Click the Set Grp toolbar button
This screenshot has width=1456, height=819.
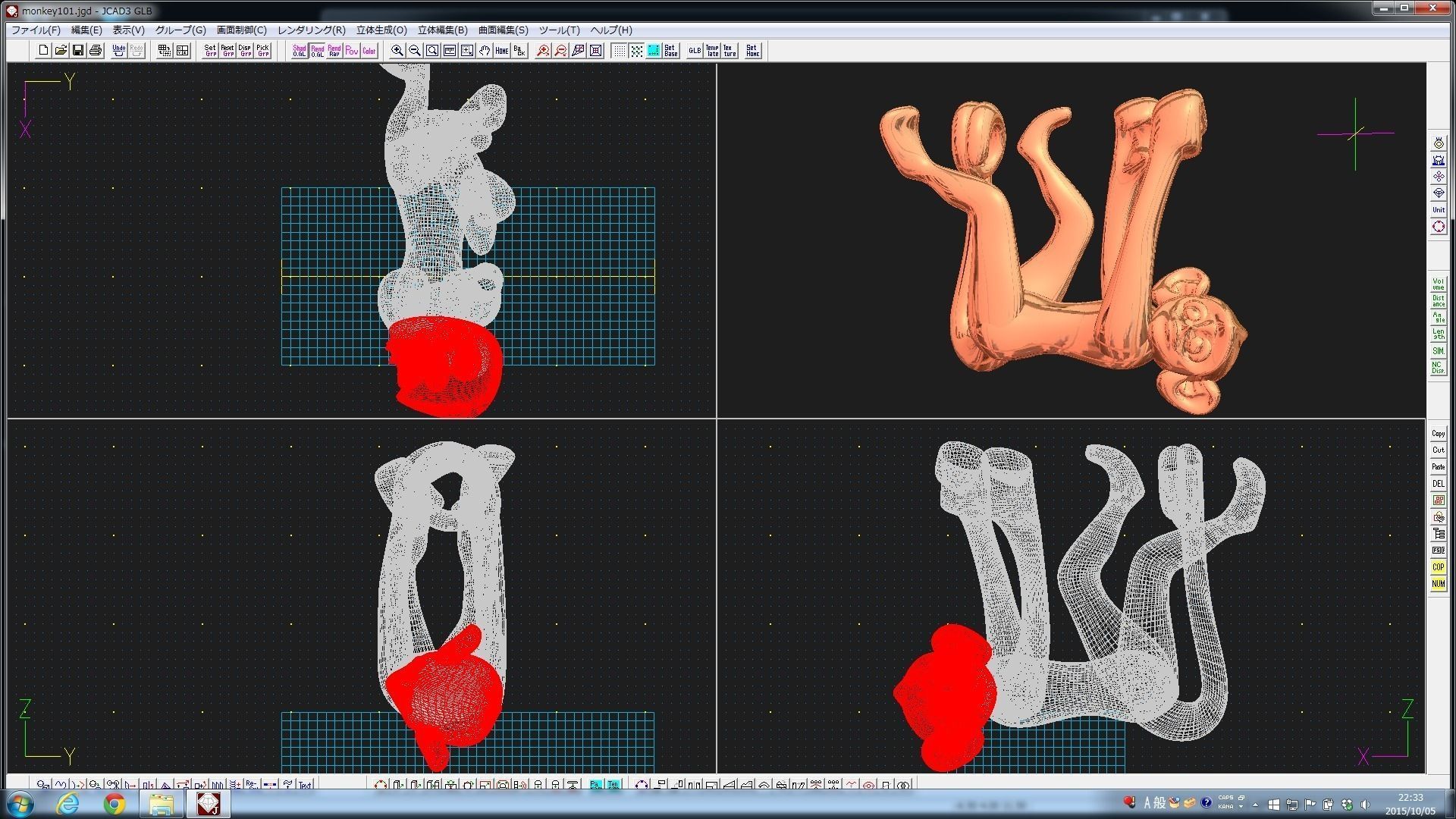[210, 51]
